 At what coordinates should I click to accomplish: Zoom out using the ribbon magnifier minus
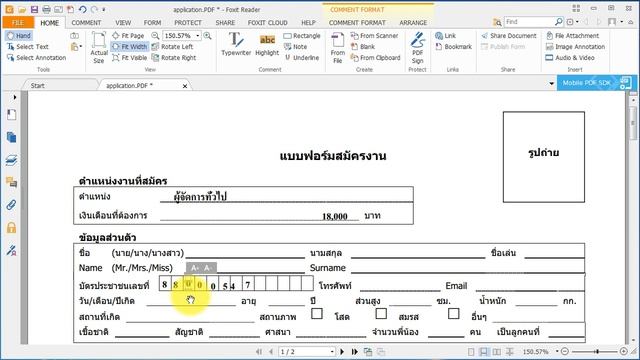point(156,36)
